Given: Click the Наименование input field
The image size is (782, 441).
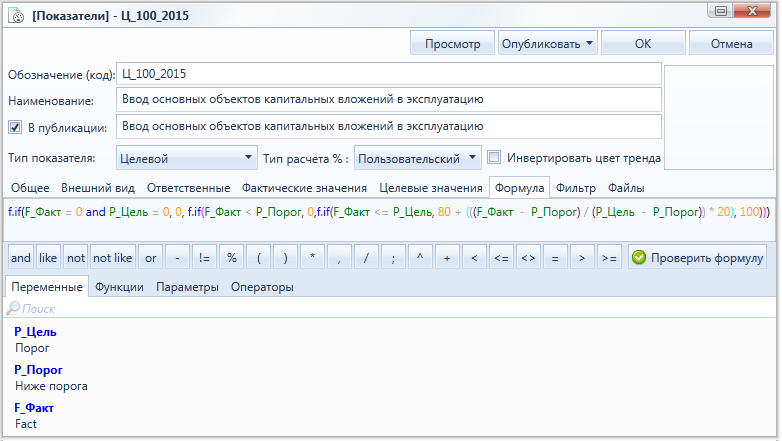Looking at the screenshot, I should 389,100.
